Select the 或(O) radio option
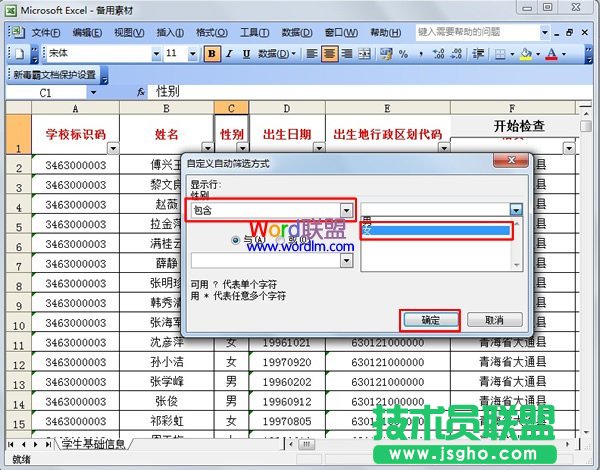This screenshot has width=600, height=470. [x=280, y=240]
